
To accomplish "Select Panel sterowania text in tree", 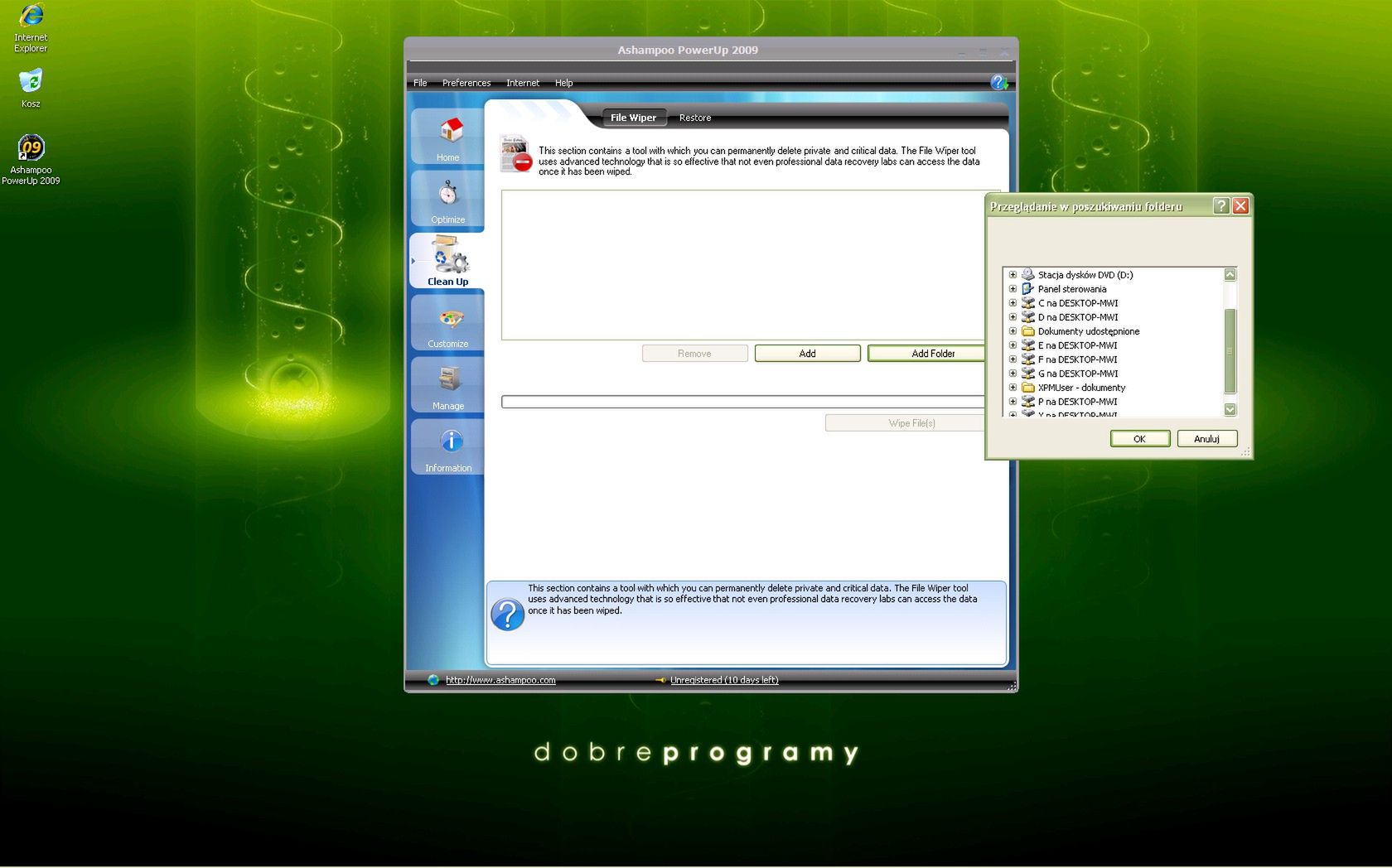I will tap(1072, 289).
